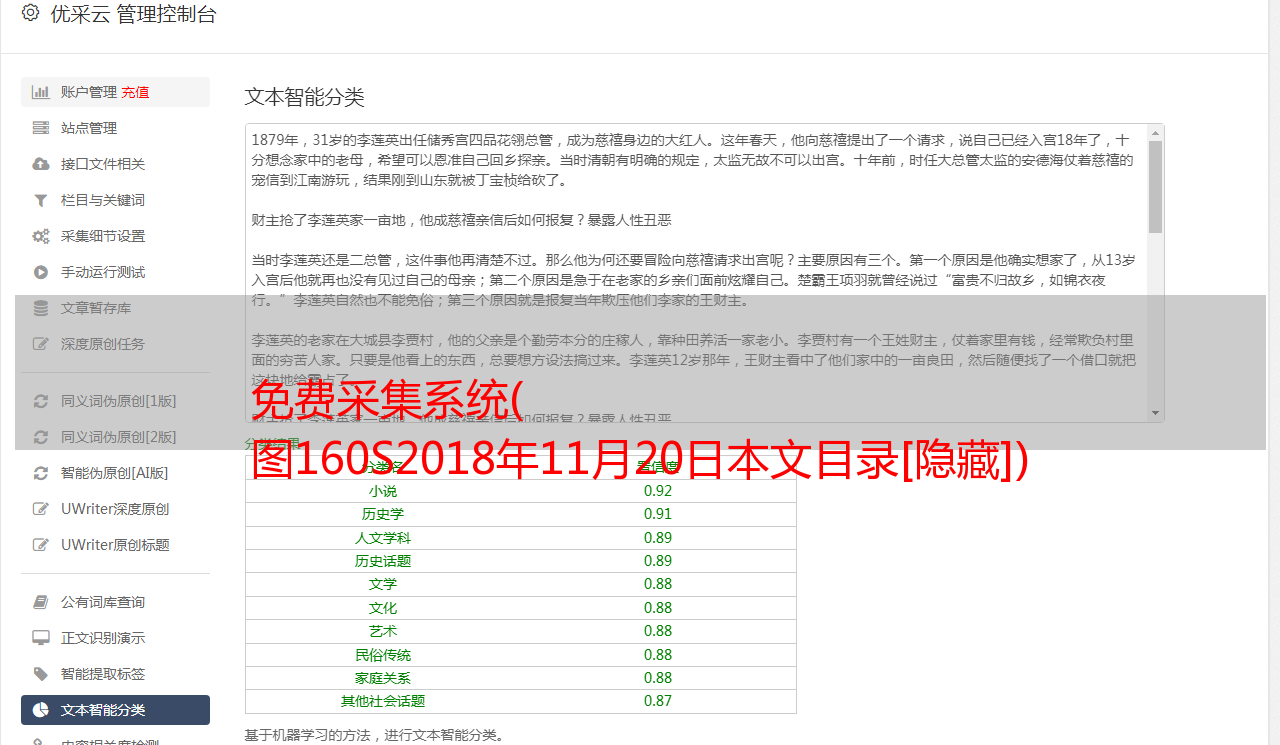This screenshot has height=745, width=1280.
Task: Click the 人文学科 category cell
Action: point(383,538)
